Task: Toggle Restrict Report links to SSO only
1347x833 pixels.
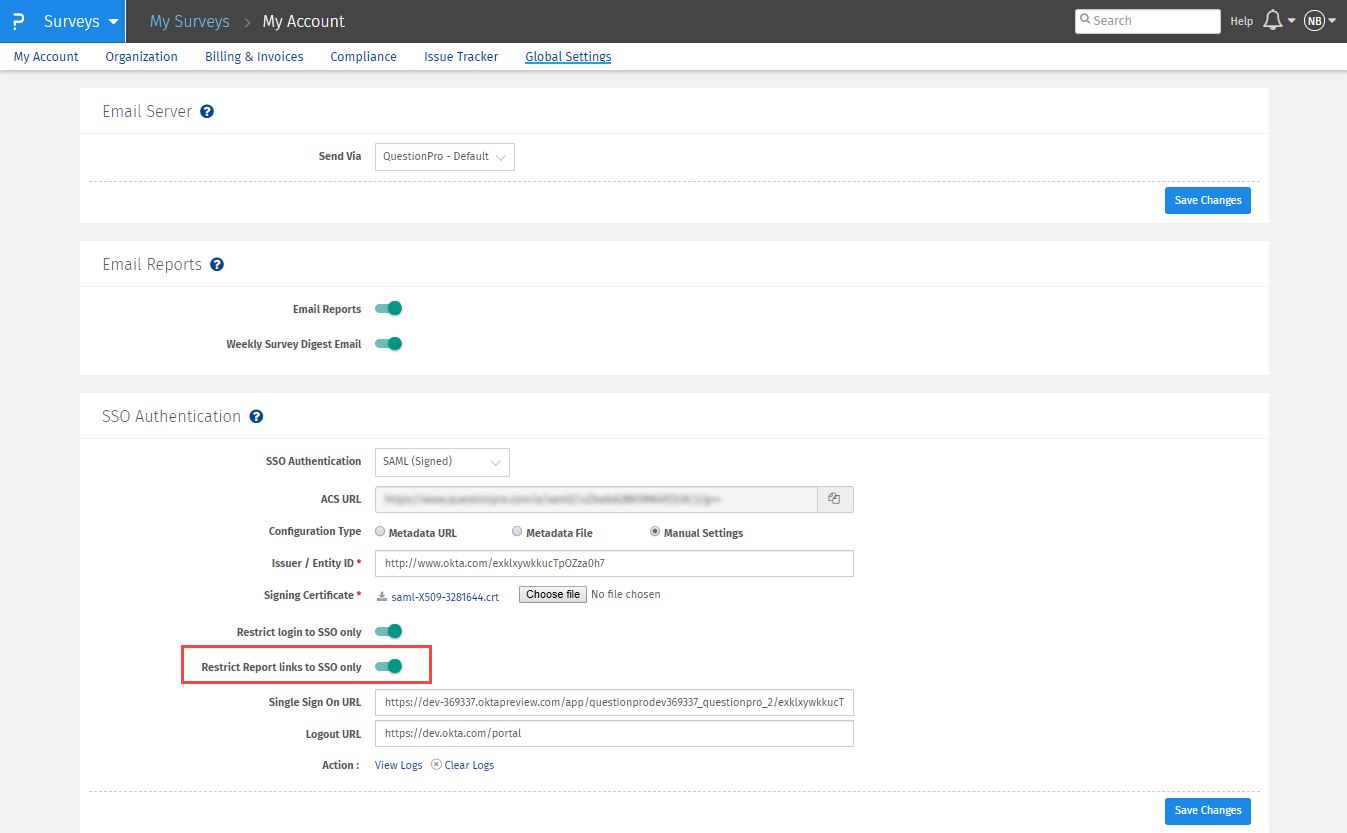Action: [388, 666]
